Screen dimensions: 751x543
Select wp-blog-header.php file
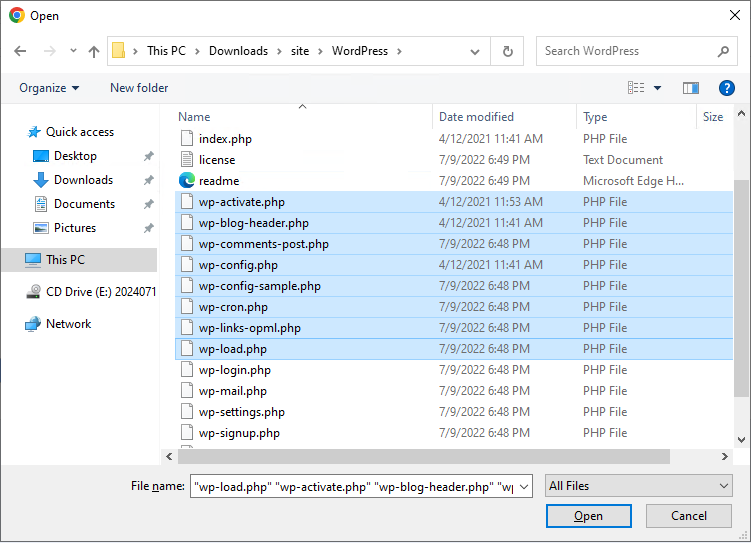[x=454, y=223]
